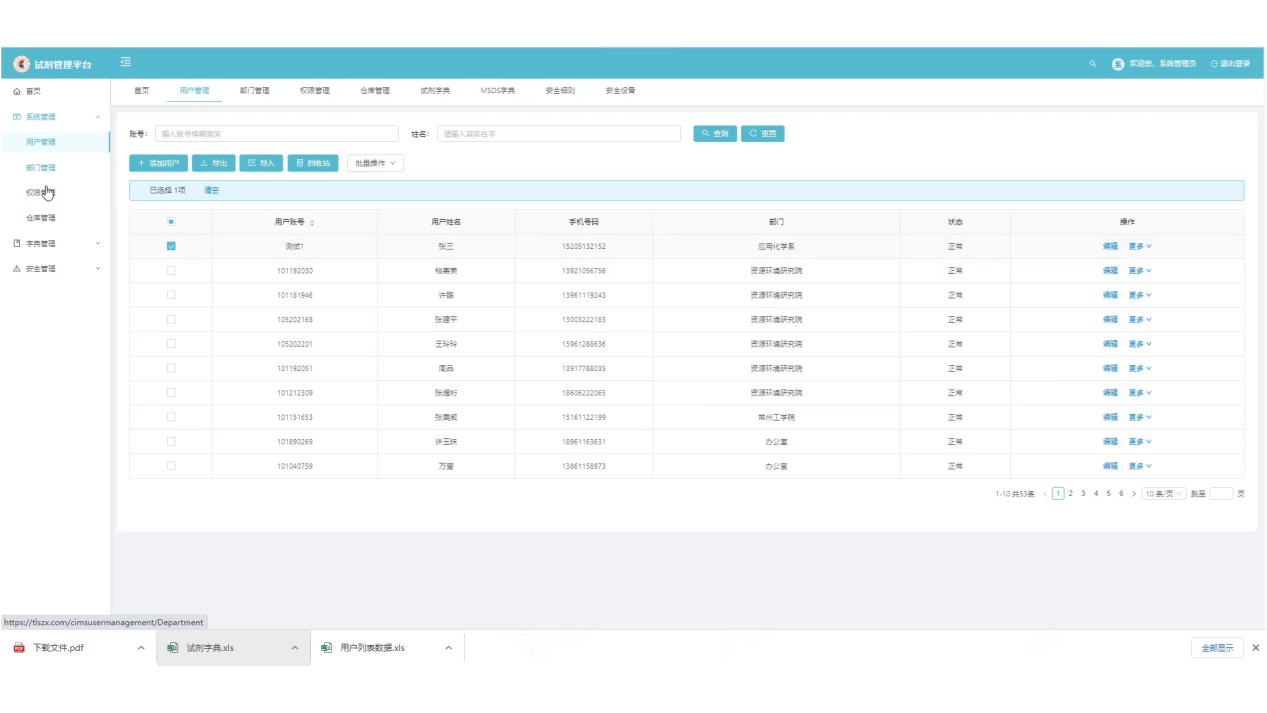Click 编辑 link for user 张三
Viewport: 1267px width, 713px height.
pos(1110,246)
